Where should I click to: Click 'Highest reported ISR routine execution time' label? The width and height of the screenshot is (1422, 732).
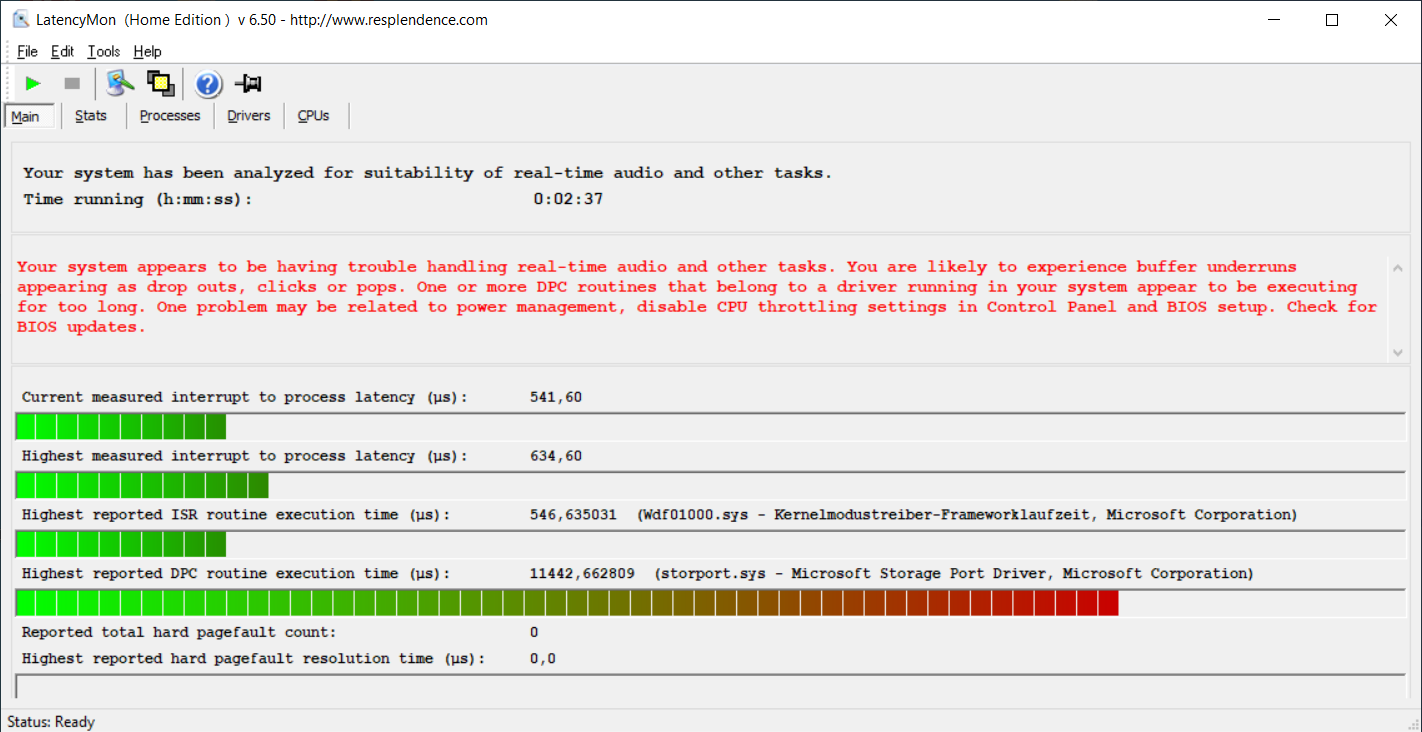coord(236,515)
